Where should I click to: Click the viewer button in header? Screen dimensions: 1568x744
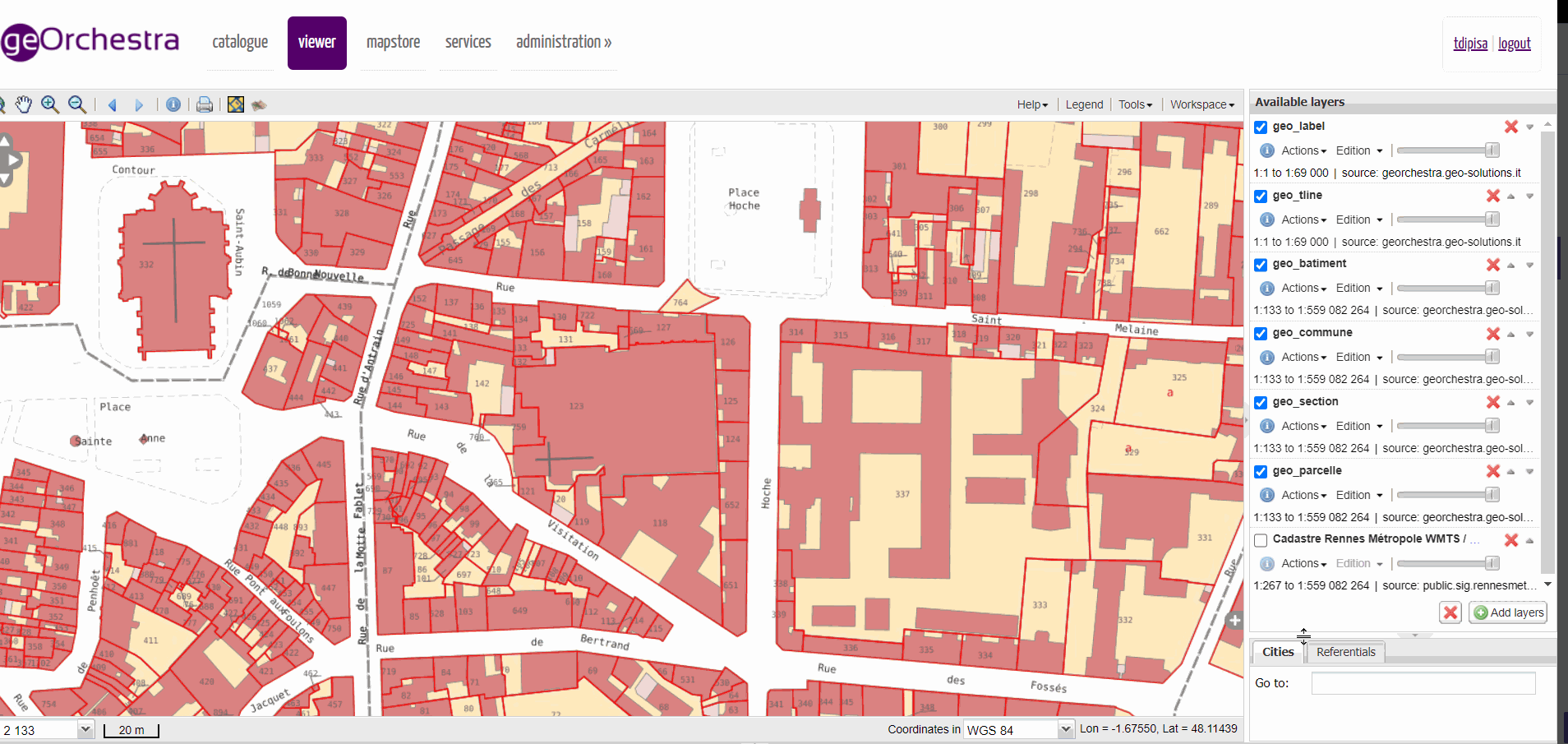[x=317, y=43]
